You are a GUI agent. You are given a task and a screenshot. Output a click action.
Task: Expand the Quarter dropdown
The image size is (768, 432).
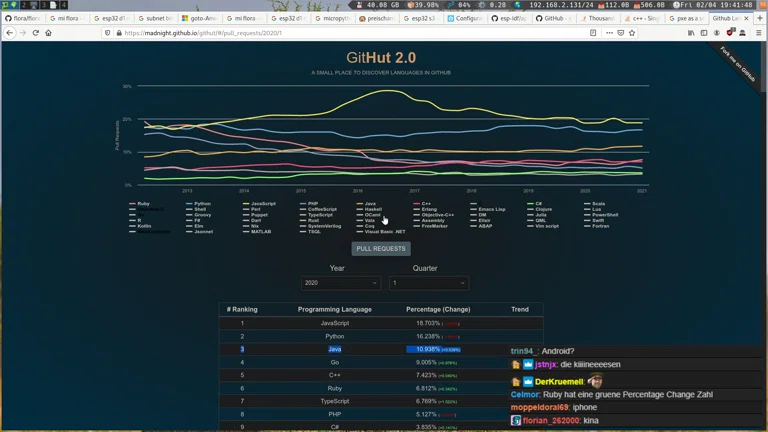(428, 283)
